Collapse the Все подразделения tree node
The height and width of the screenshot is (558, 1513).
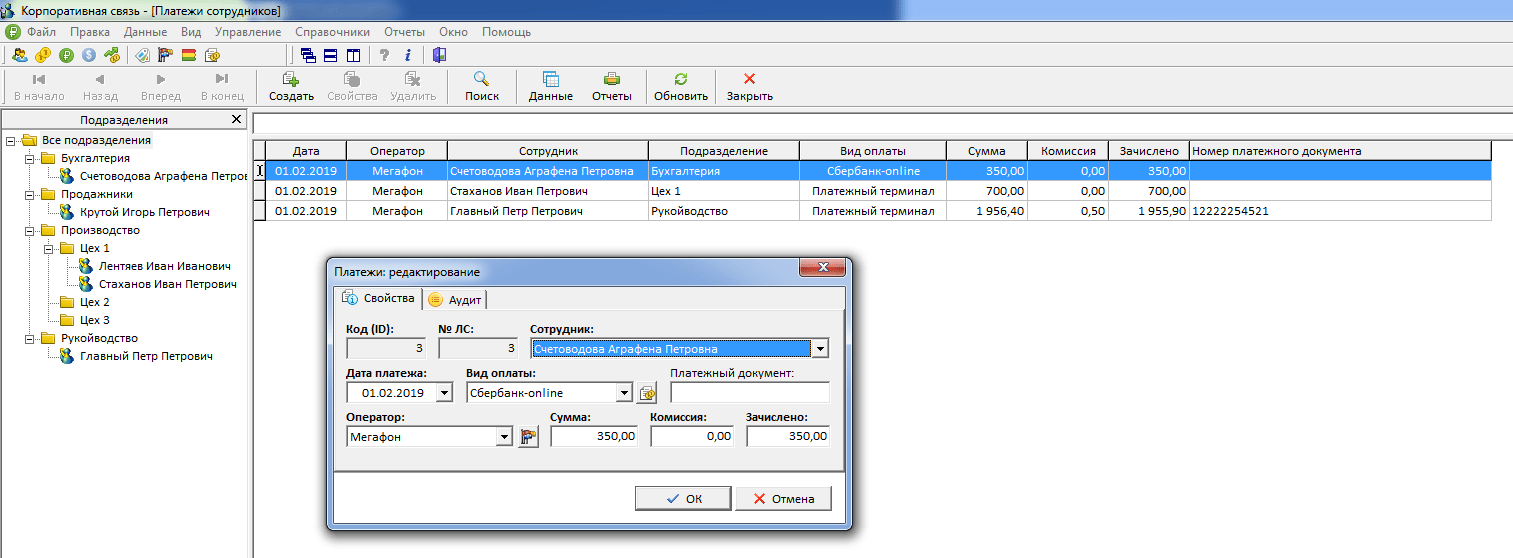pyautogui.click(x=9, y=140)
